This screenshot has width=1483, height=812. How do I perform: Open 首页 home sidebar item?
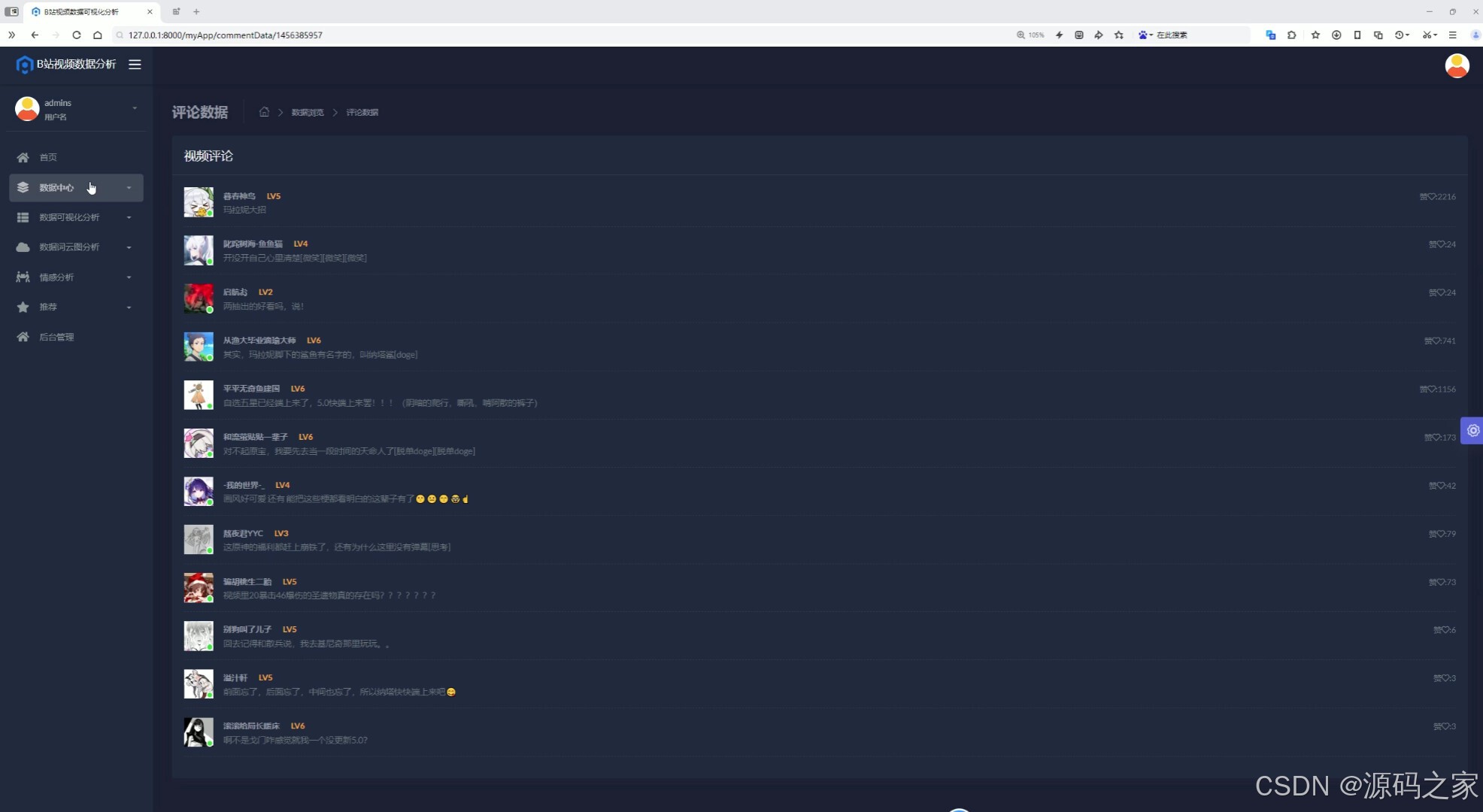[x=48, y=157]
